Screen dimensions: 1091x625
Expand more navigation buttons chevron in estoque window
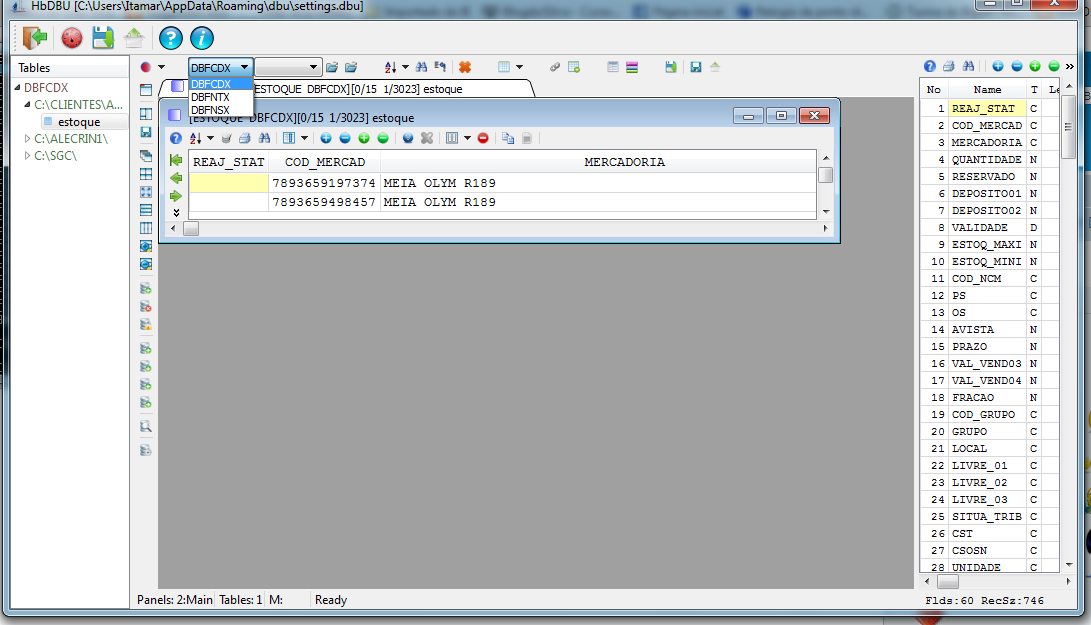[x=176, y=212]
